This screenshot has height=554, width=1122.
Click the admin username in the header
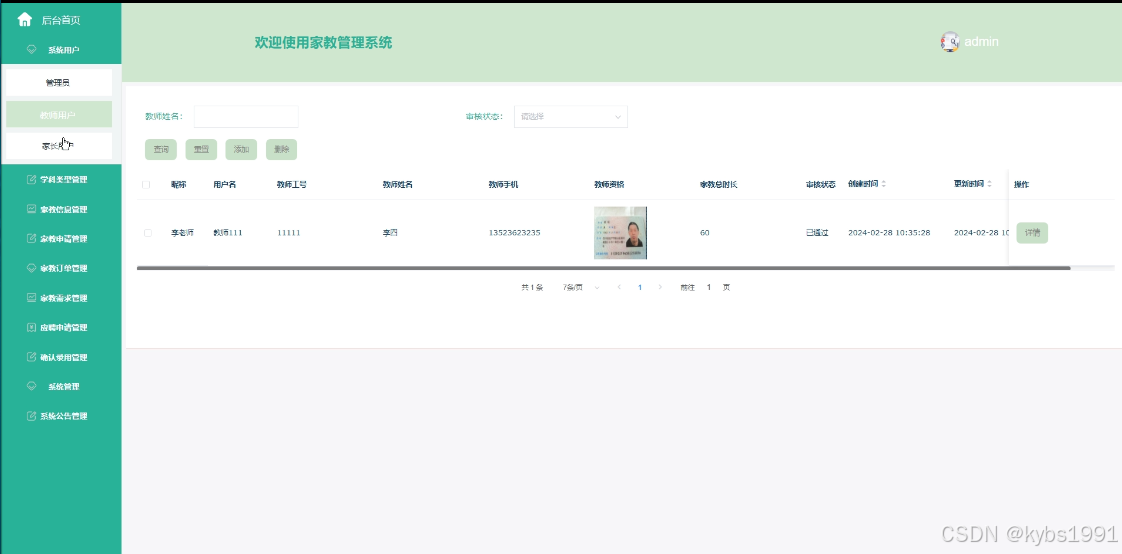[981, 42]
